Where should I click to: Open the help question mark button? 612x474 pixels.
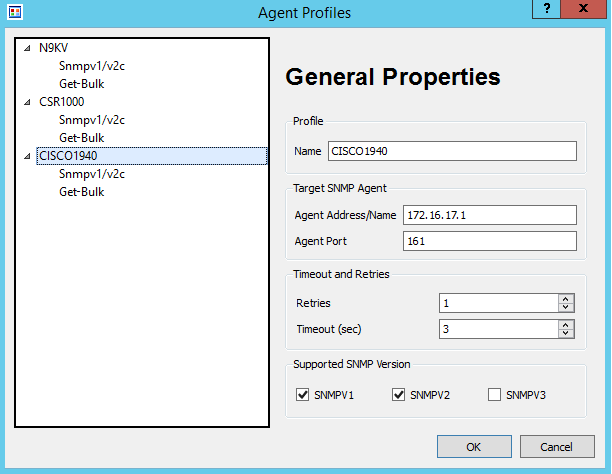[546, 9]
